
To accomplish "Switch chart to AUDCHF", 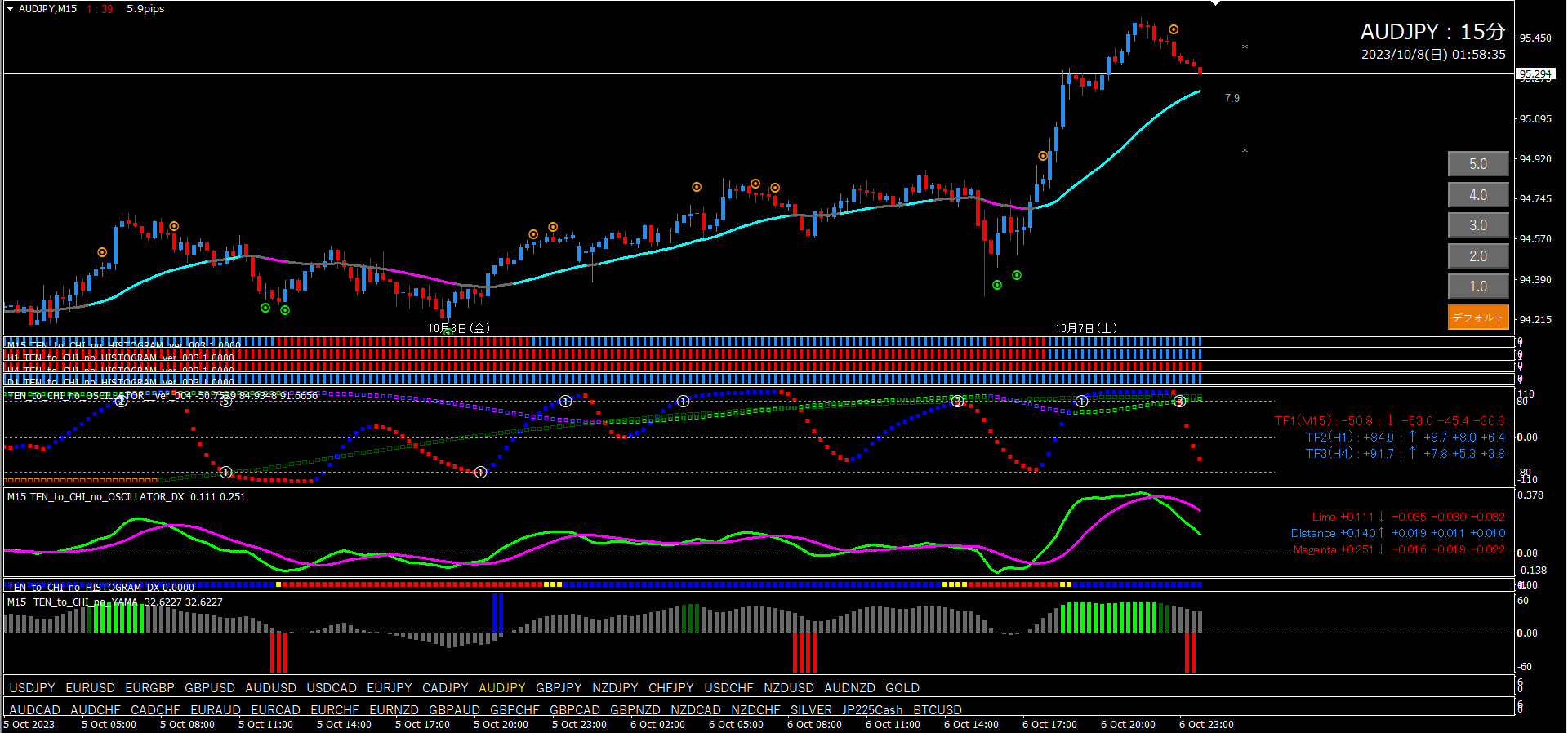I will tap(96, 710).
